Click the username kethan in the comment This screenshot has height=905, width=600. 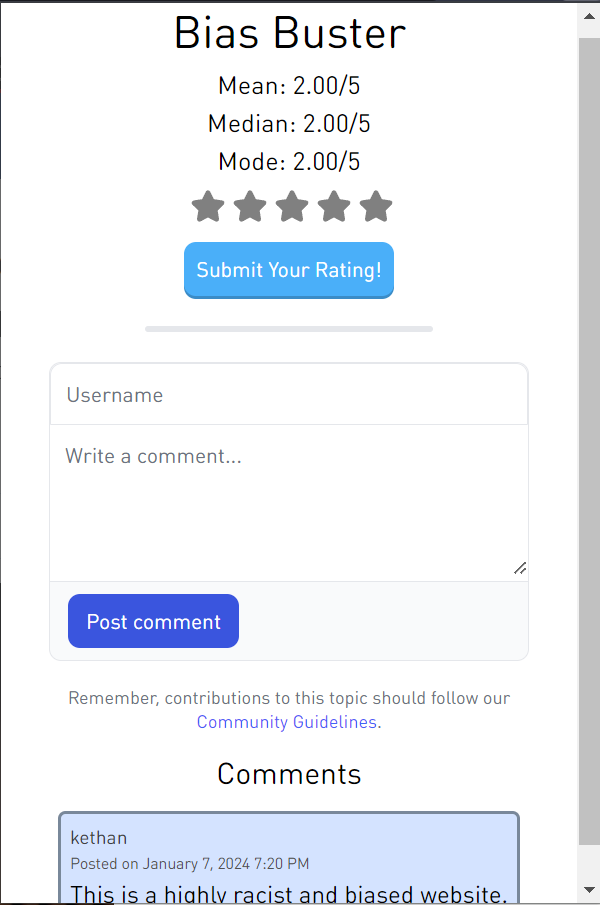coord(98,838)
